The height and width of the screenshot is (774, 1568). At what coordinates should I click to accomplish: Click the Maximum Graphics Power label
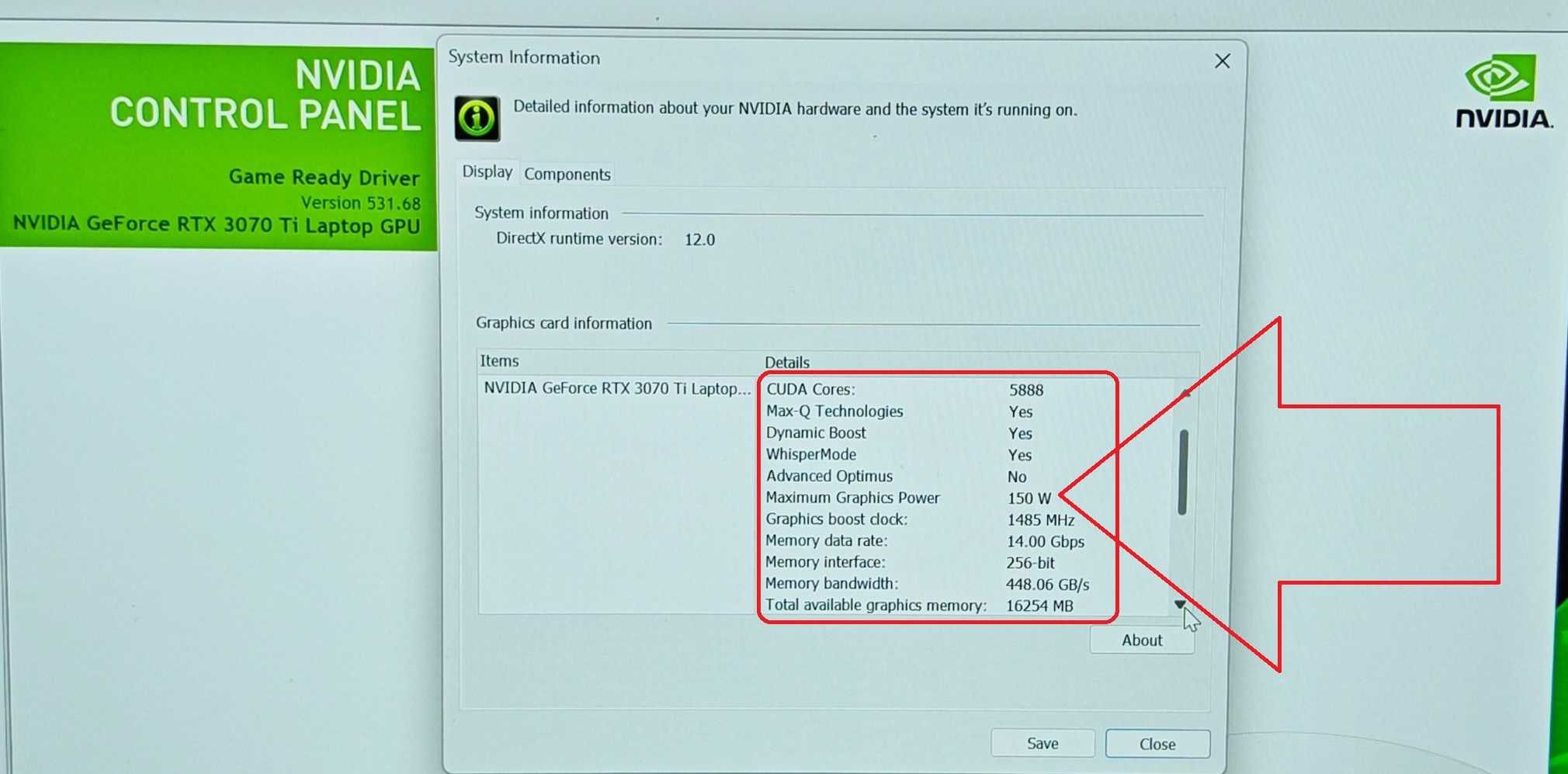coord(852,498)
